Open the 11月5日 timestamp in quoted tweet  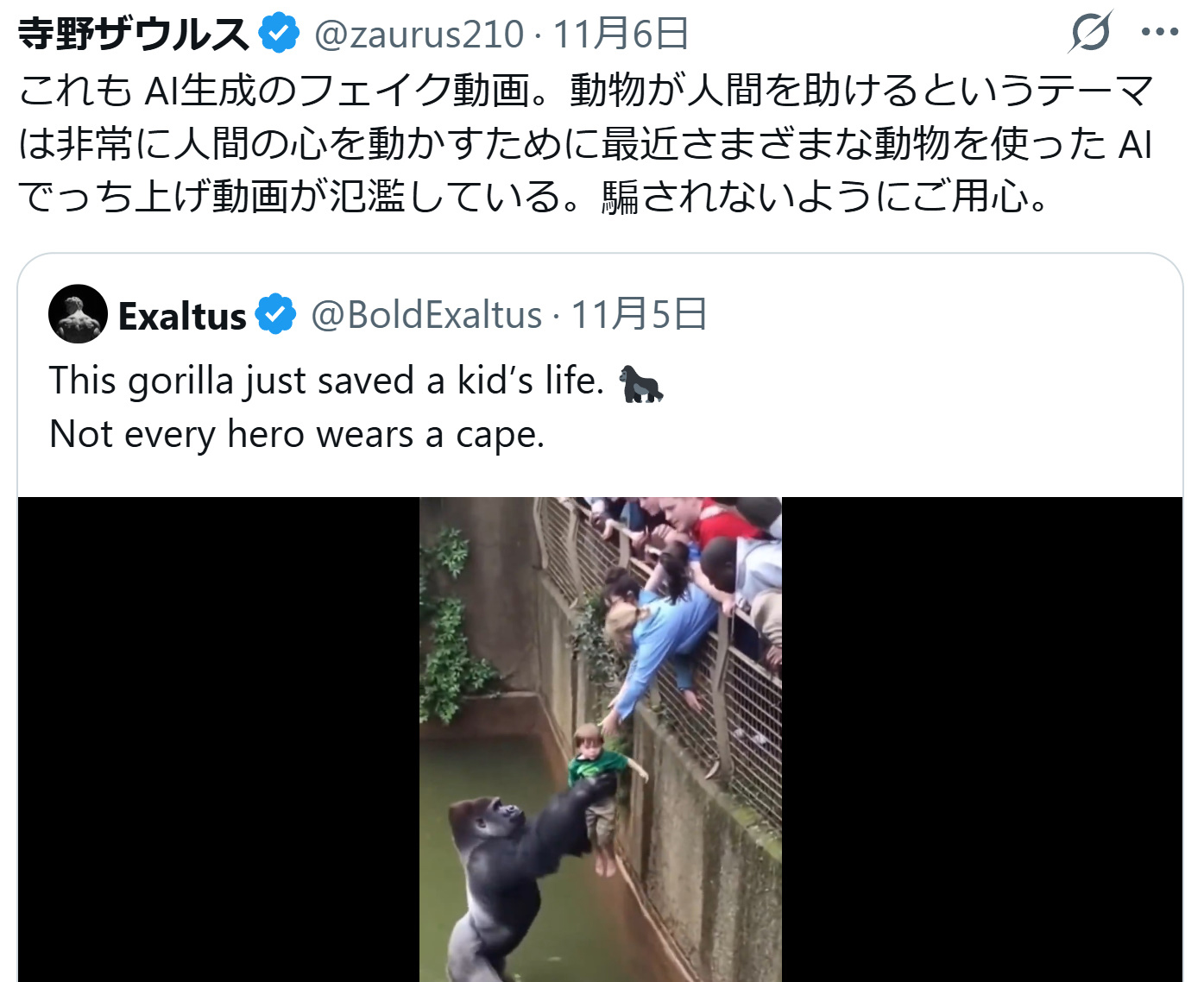coord(640,314)
